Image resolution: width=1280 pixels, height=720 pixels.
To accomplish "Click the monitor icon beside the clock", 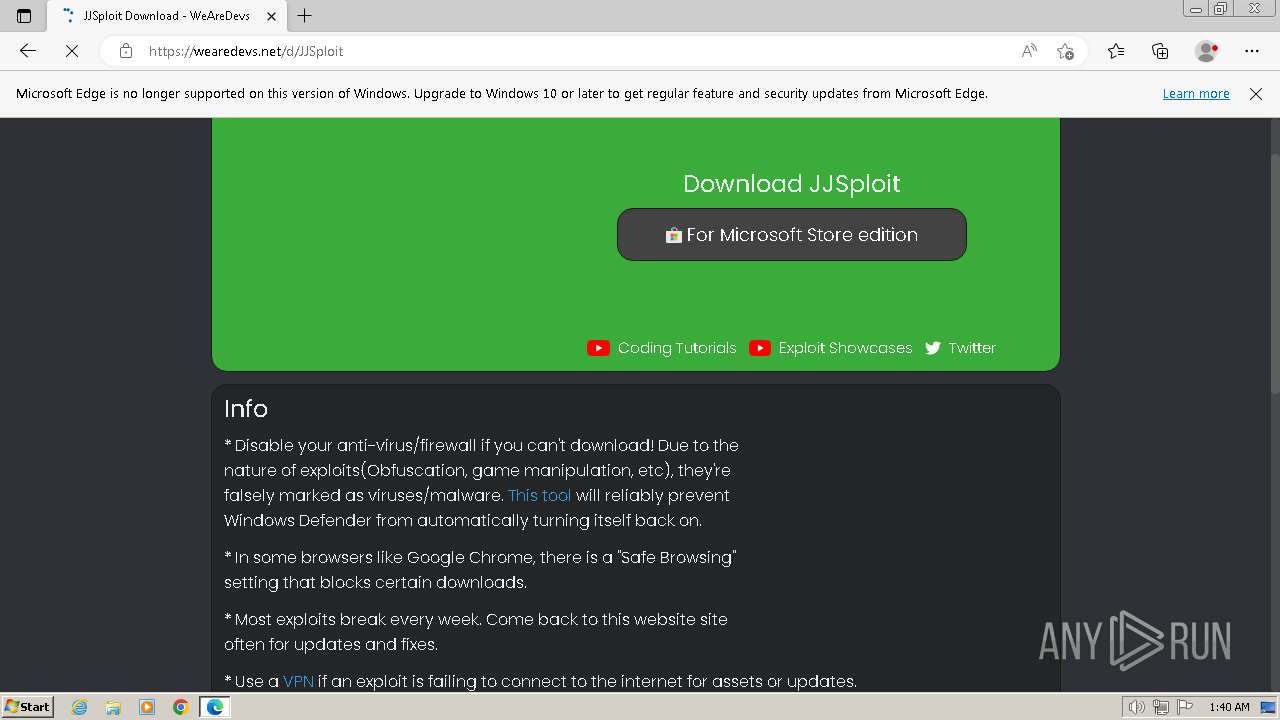I will coord(1268,707).
